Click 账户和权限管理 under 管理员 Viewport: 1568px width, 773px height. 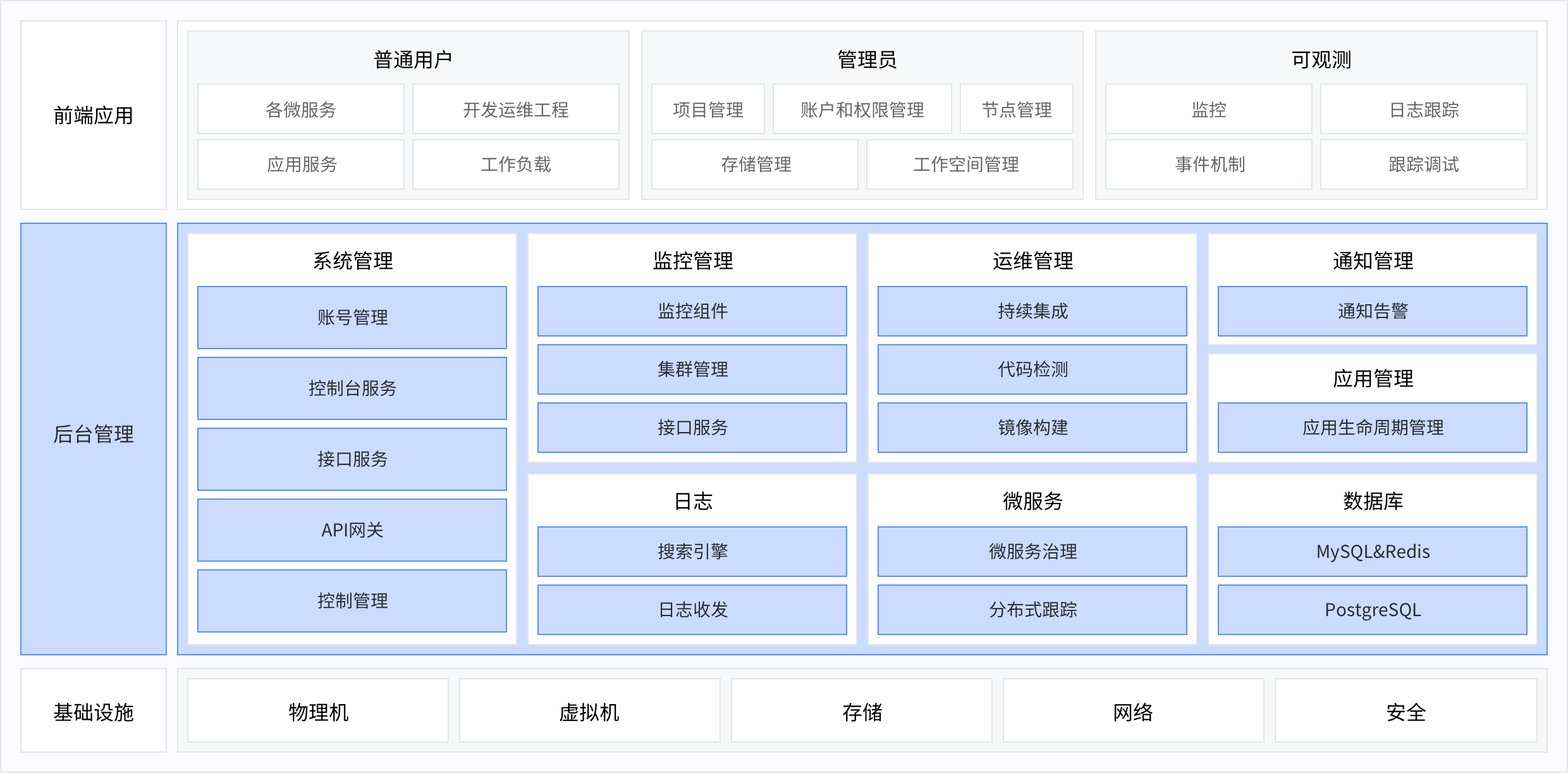tap(862, 109)
